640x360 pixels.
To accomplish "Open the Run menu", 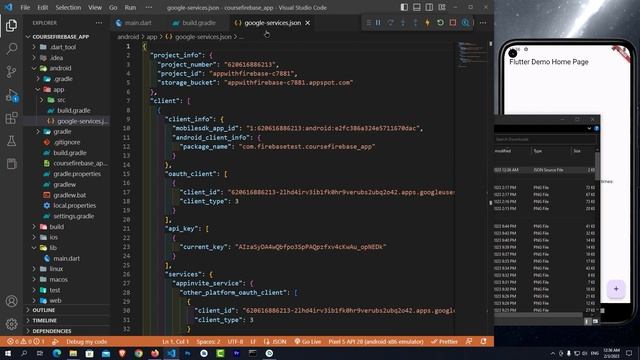I will 130,7.
